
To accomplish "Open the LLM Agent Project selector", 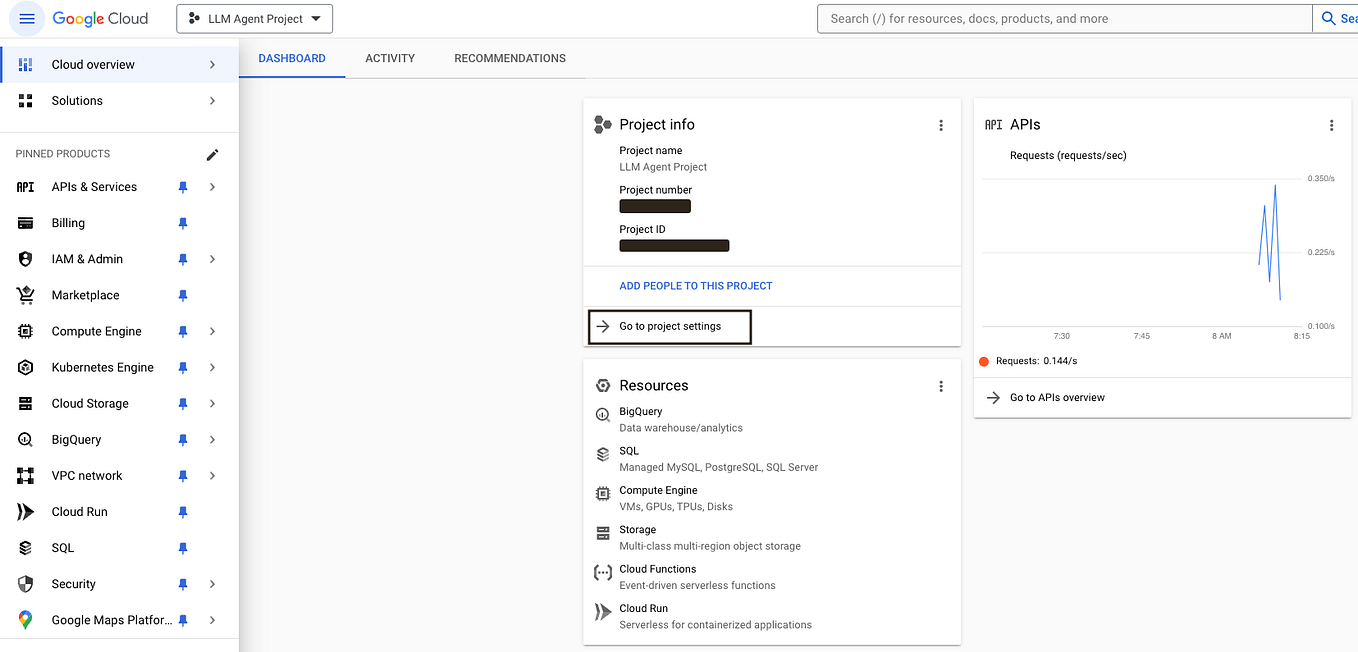I will pyautogui.click(x=254, y=18).
